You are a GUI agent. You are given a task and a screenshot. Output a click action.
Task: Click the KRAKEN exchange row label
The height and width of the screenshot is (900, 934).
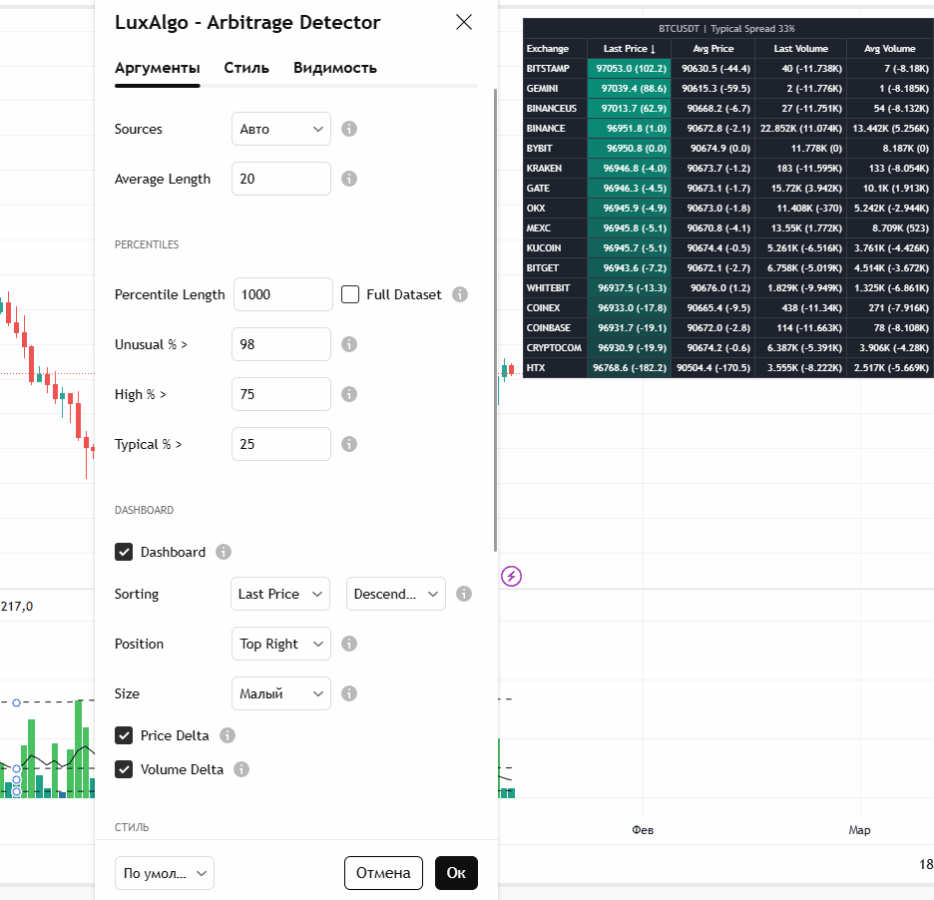coord(544,169)
